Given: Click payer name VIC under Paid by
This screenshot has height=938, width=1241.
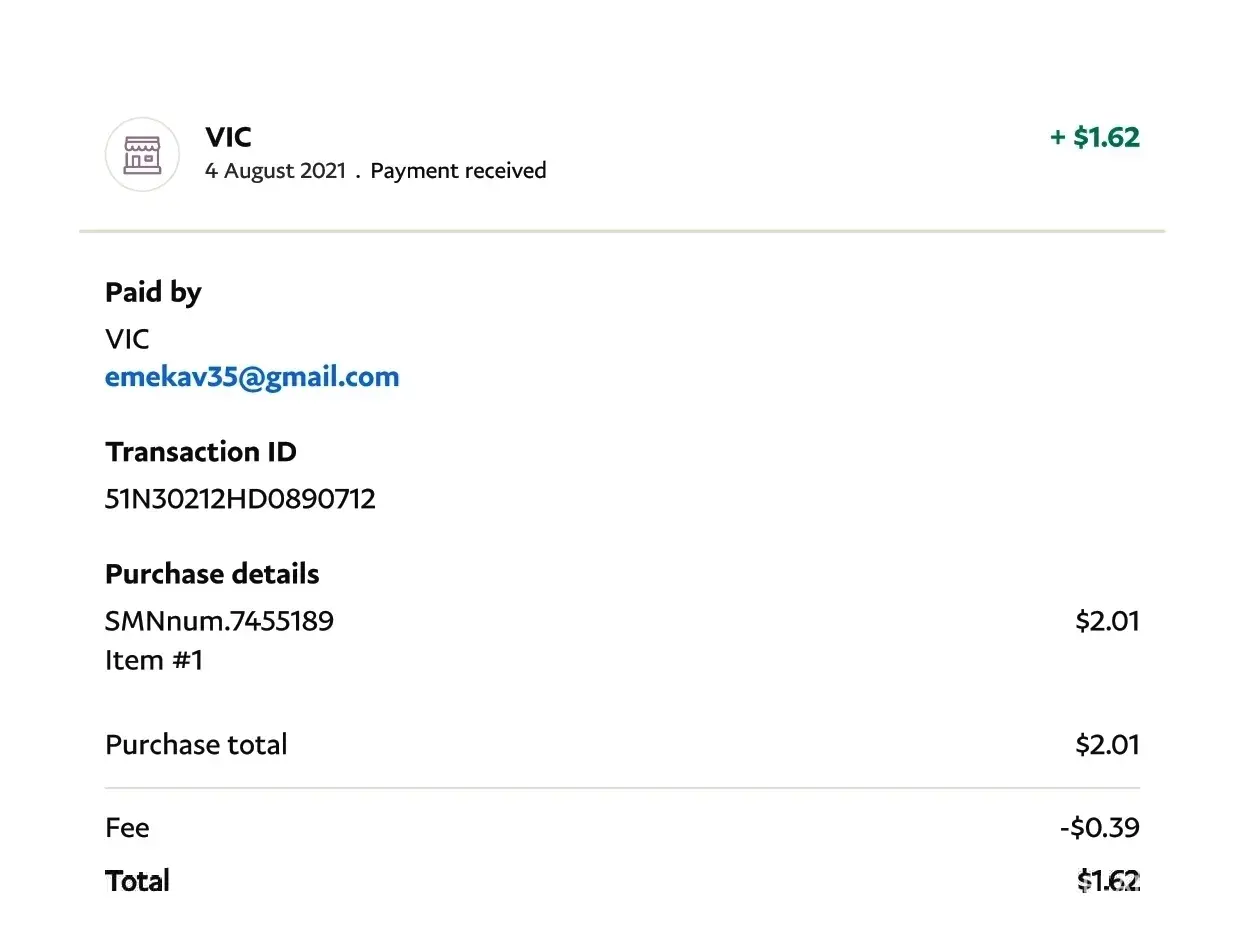Looking at the screenshot, I should pos(127,339).
